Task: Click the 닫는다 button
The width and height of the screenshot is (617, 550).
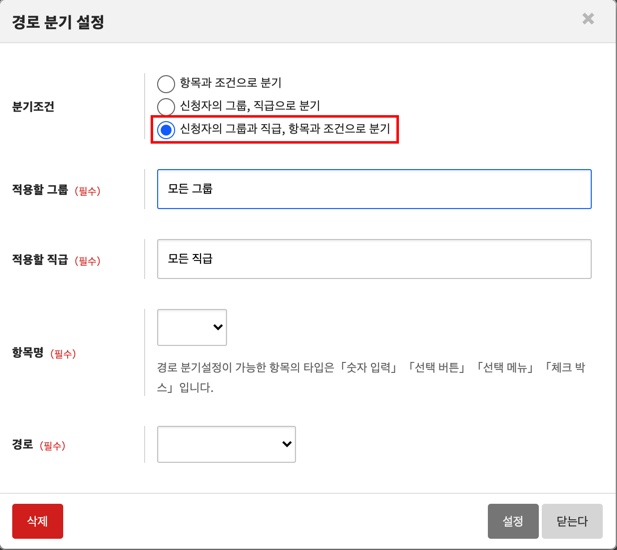Action: [572, 521]
